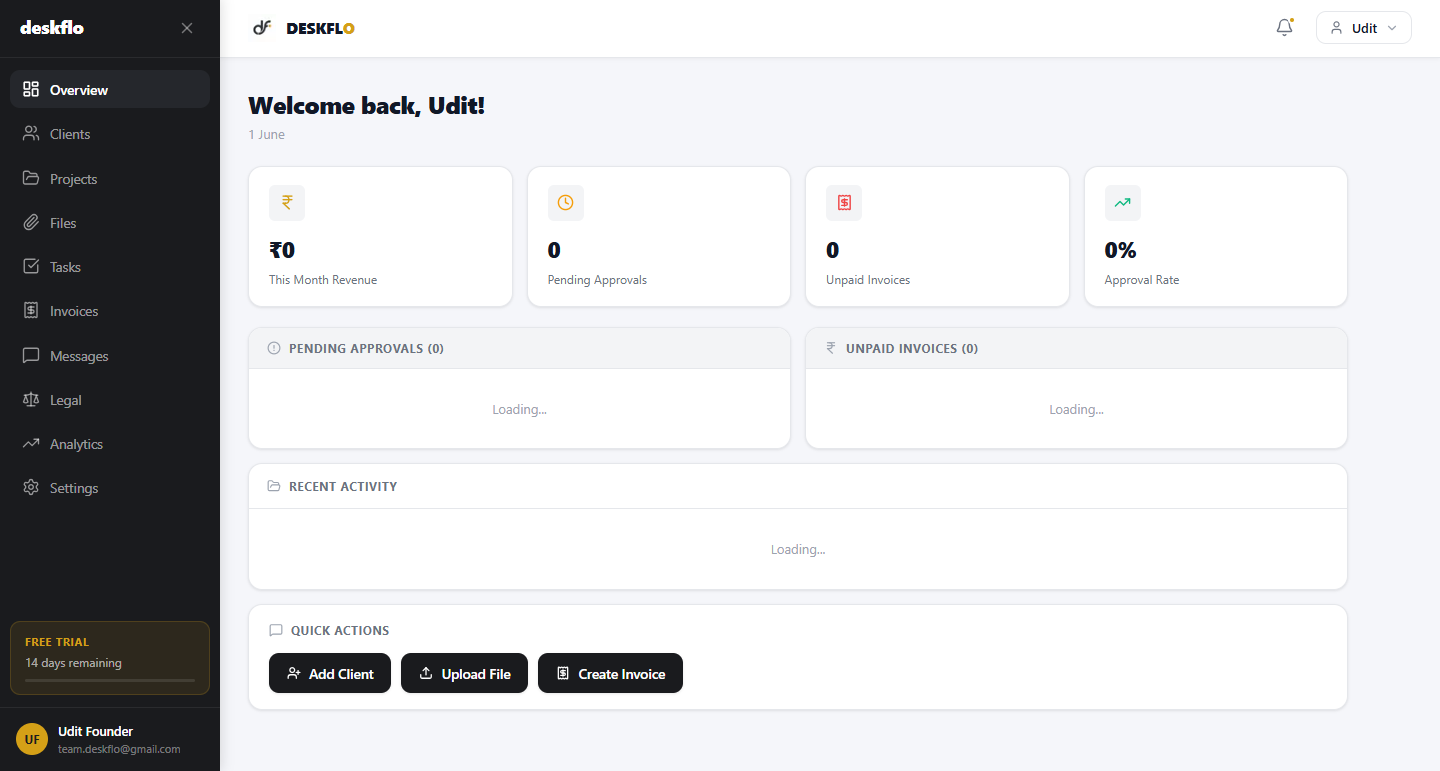Click the team.deskflo@gmail.com email text
This screenshot has width=1440, height=771.
(x=119, y=749)
